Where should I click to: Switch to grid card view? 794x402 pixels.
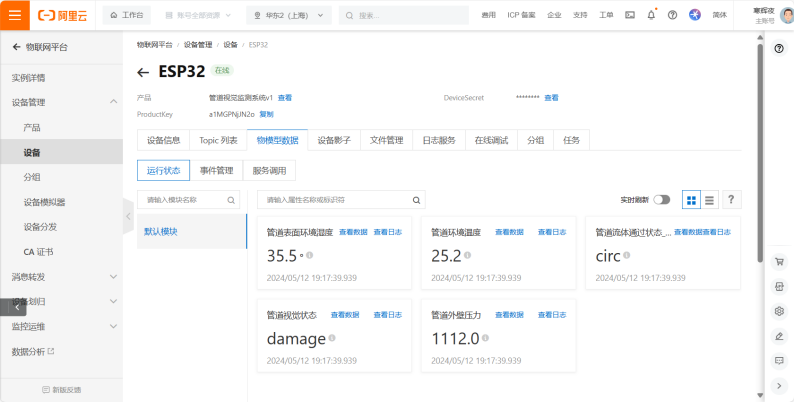click(691, 200)
